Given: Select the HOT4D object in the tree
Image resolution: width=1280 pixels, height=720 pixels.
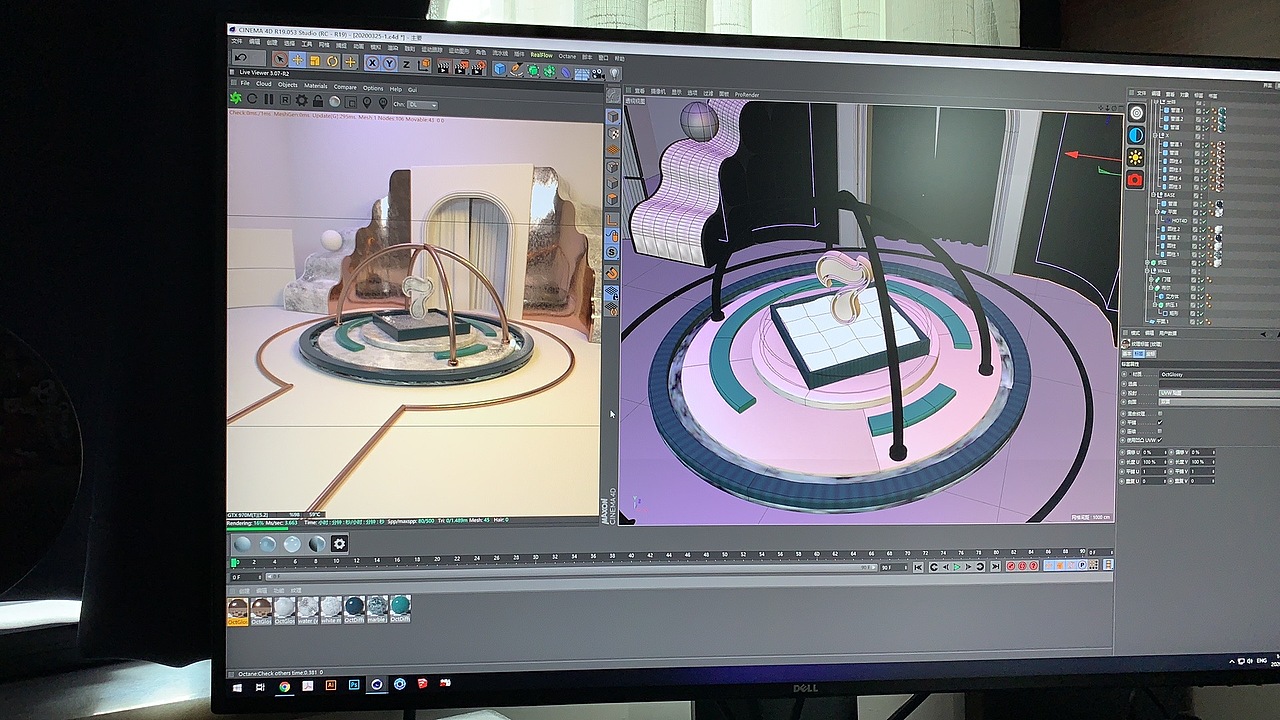Looking at the screenshot, I should pos(1180,221).
